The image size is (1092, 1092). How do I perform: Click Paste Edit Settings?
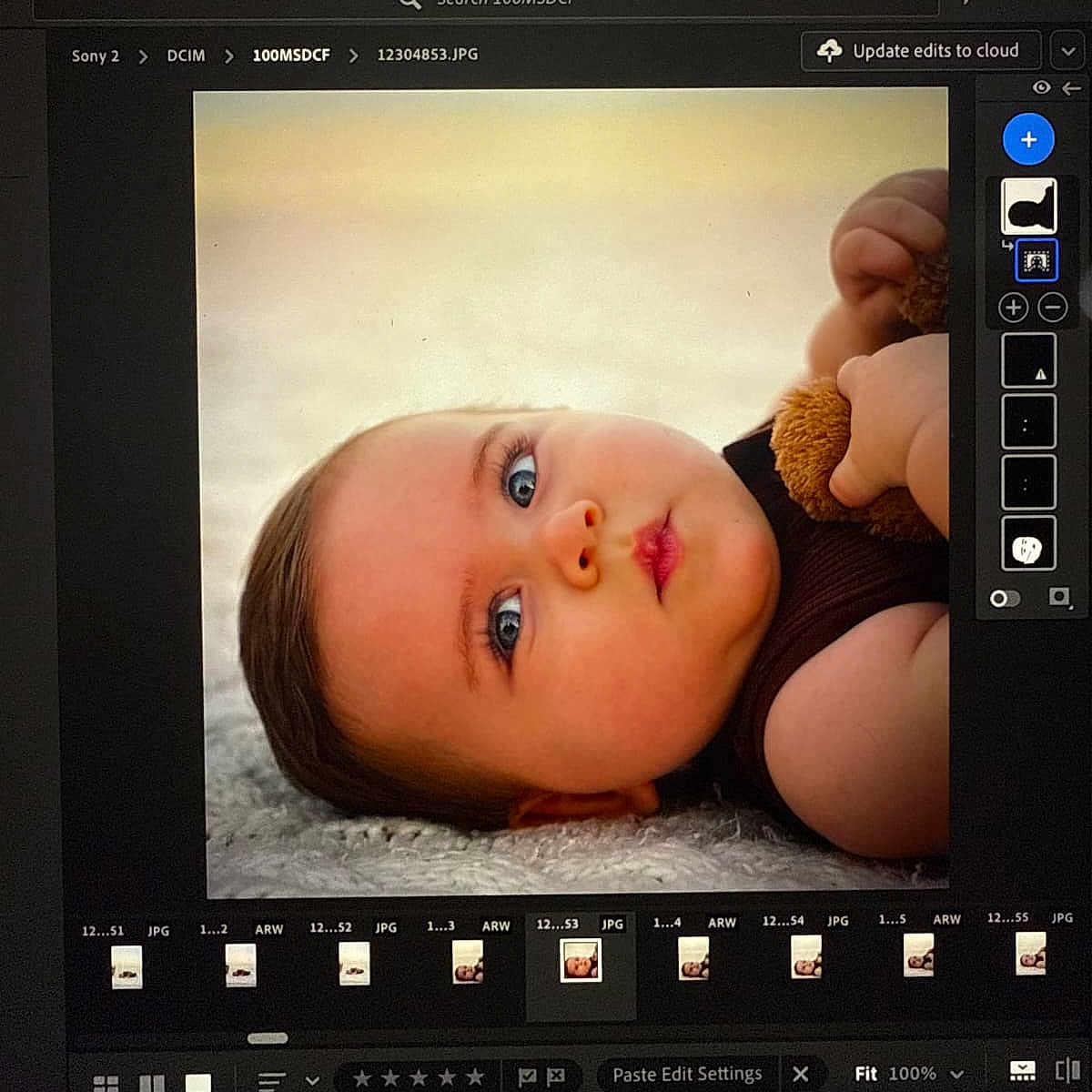[x=687, y=1075]
